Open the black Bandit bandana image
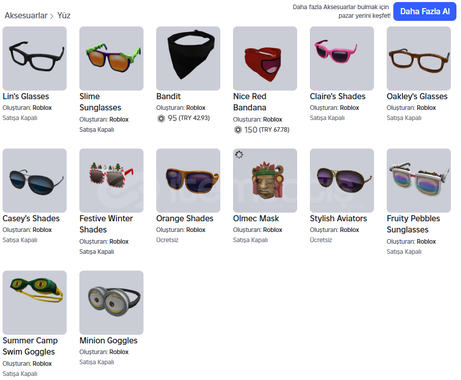461x380 pixels. 188,58
